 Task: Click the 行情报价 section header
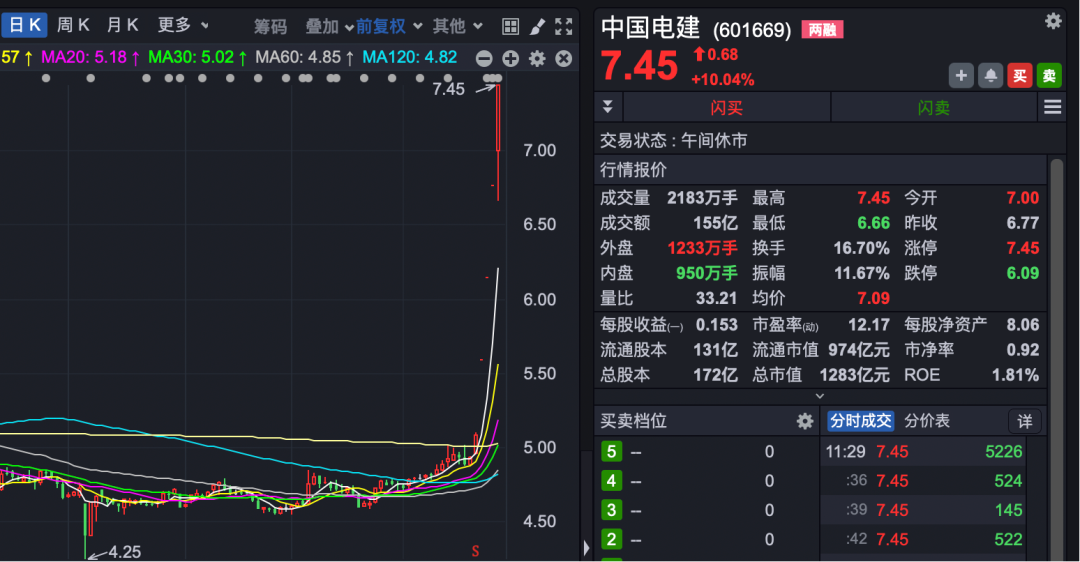coord(820,170)
